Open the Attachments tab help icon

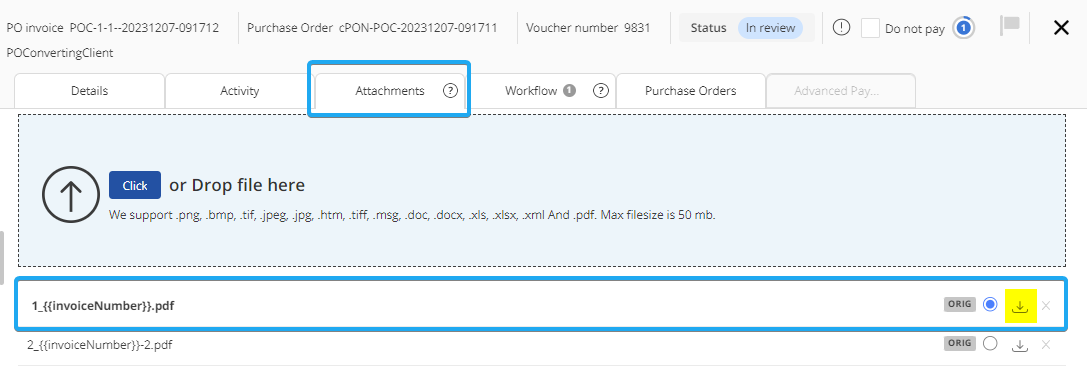tap(451, 91)
